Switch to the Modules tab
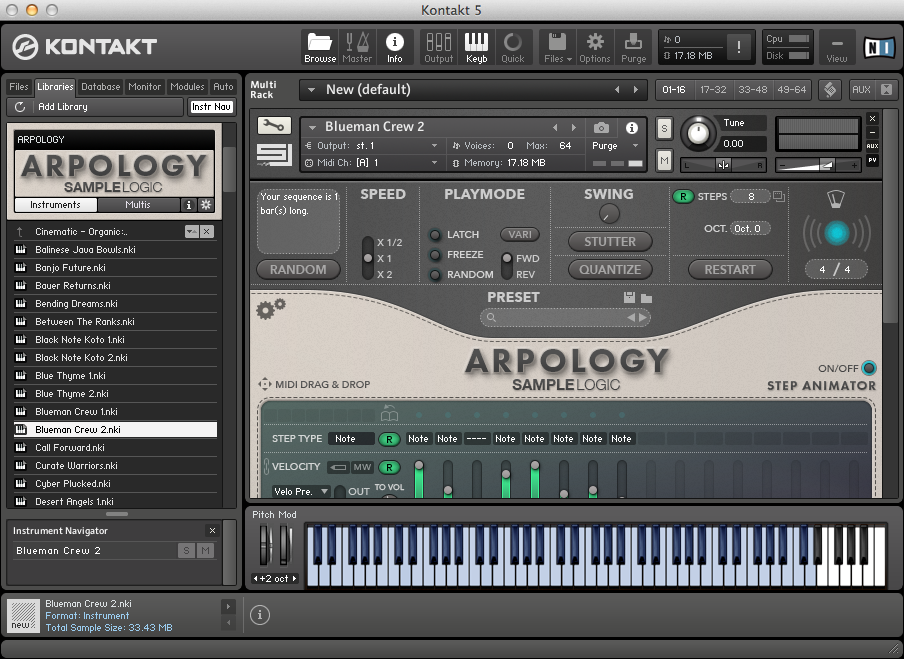Screen dimensions: 904x659 tap(187, 86)
